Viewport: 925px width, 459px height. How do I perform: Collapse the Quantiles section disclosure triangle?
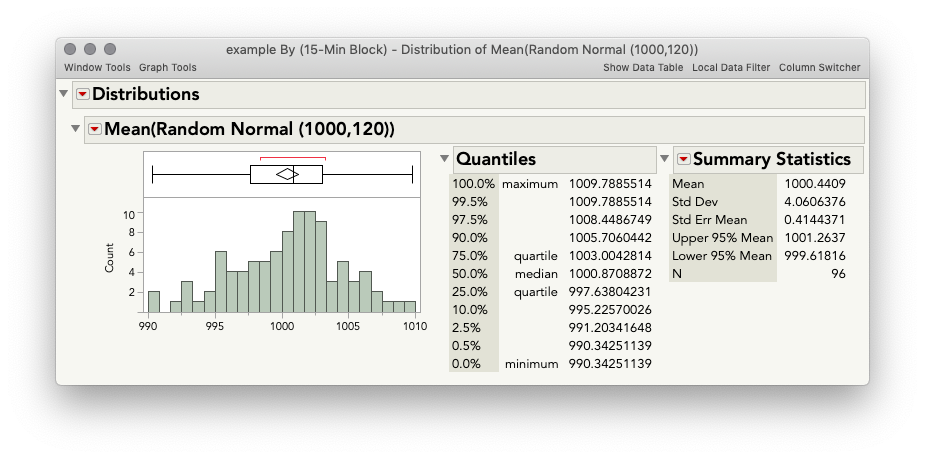click(445, 159)
